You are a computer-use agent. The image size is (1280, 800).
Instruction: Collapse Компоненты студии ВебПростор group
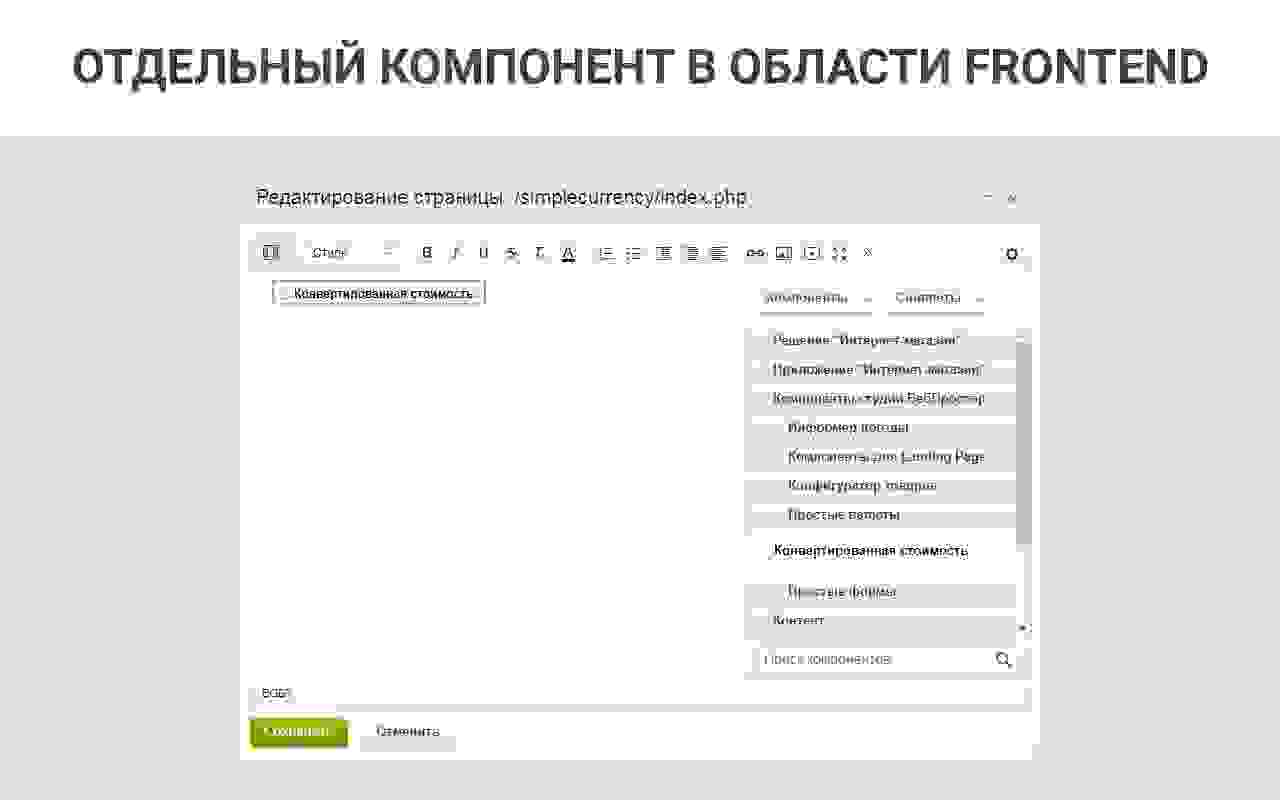[880, 399]
